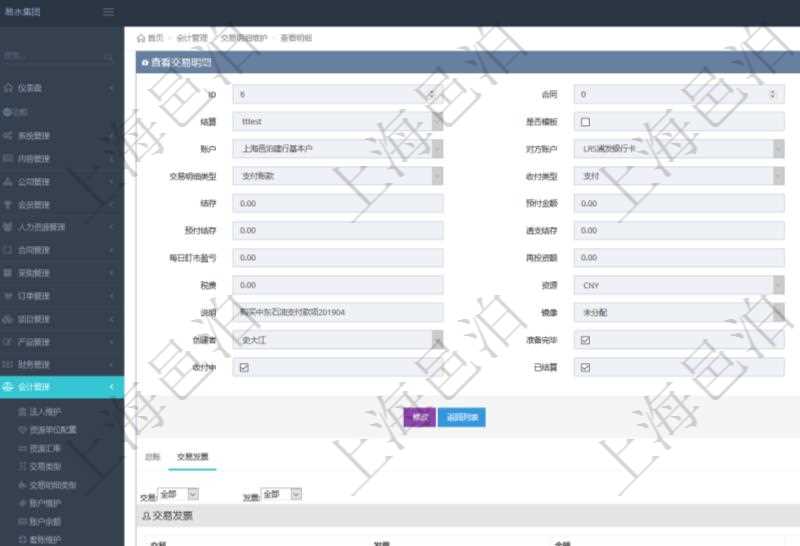Screen dimensions: 800x546
Task: Click the 税费 input field
Action: coord(338,285)
